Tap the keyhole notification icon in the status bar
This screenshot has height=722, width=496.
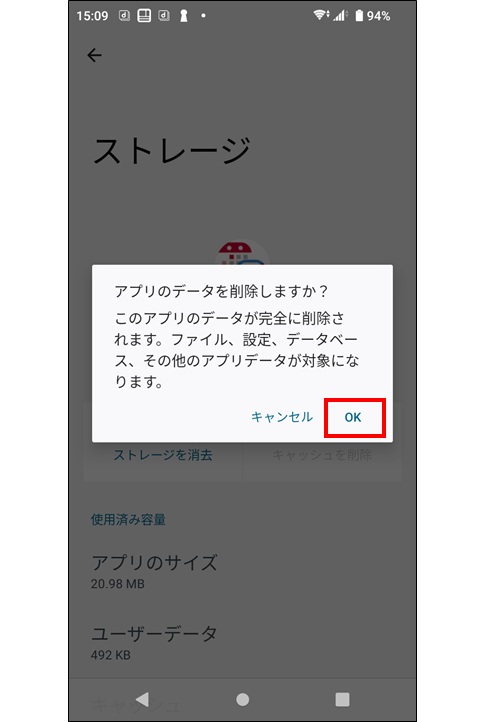[x=184, y=16]
